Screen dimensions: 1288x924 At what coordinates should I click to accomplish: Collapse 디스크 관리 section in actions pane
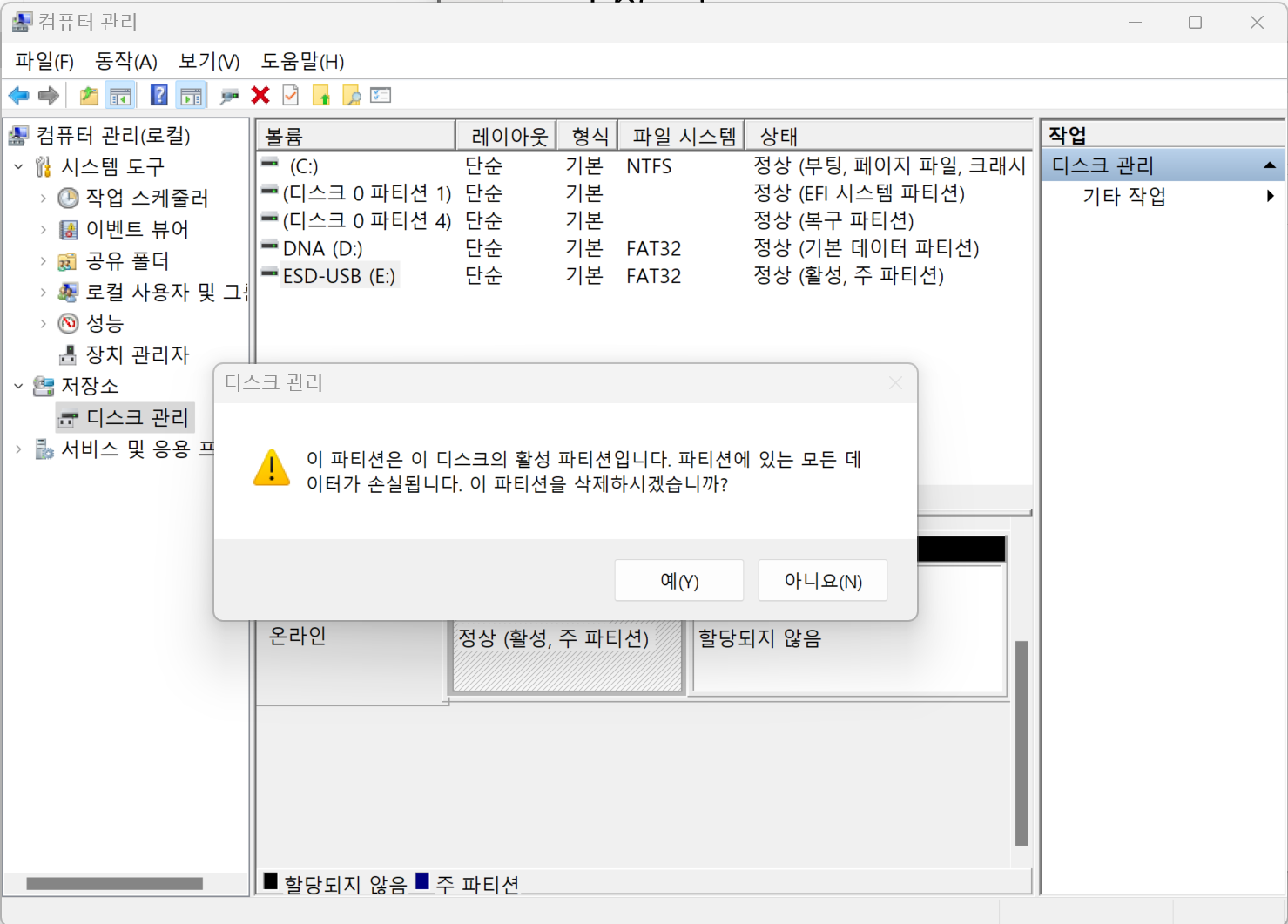1270,165
